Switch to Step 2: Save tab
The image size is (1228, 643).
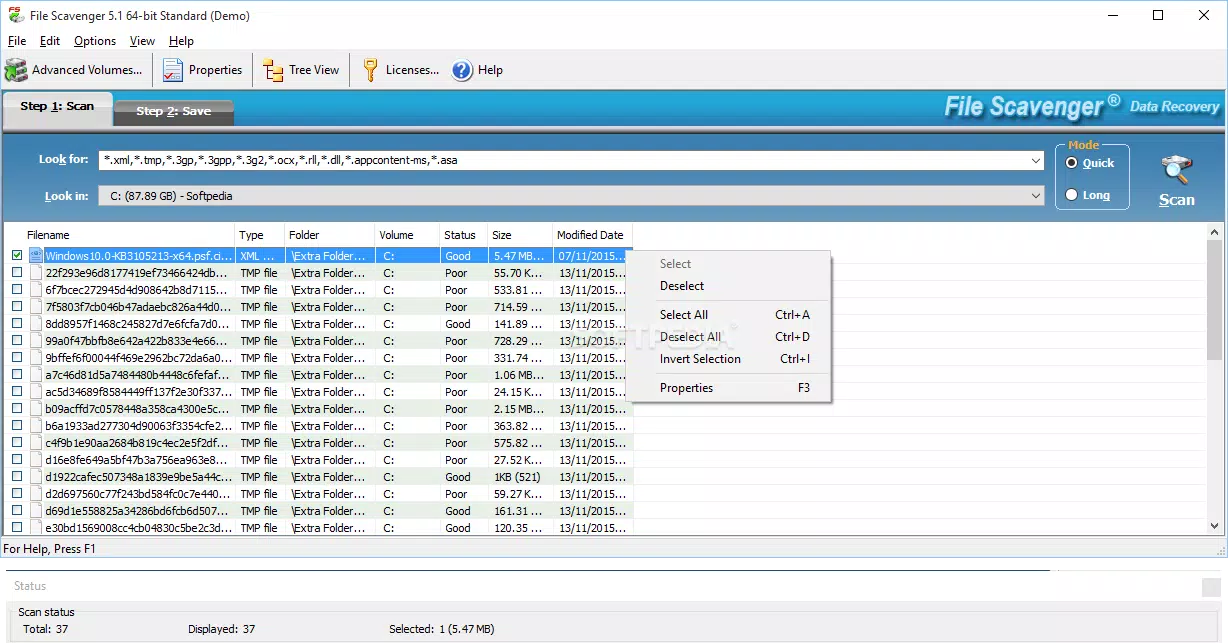[173, 111]
